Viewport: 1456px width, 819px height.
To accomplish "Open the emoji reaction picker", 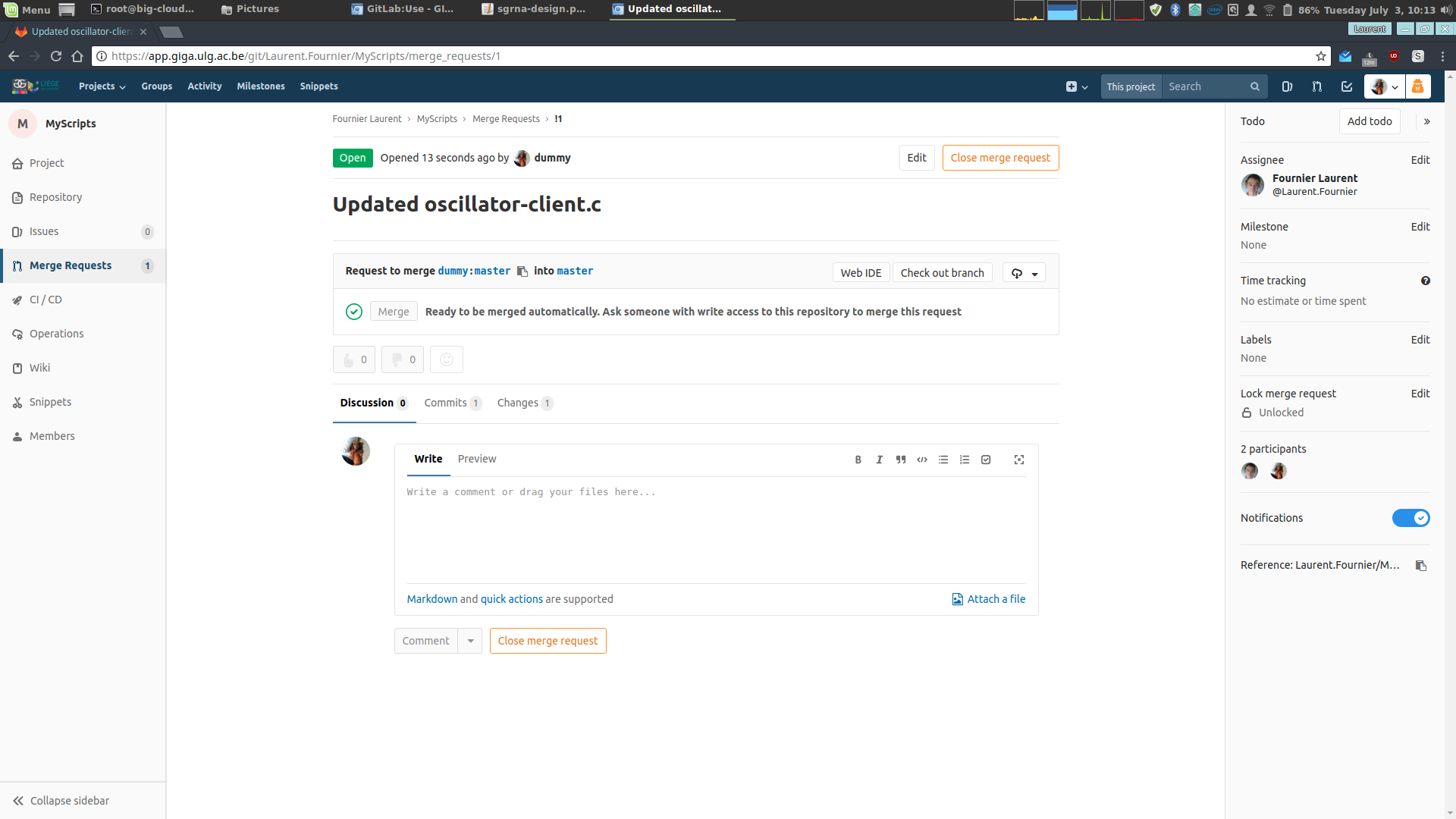I will 447,359.
